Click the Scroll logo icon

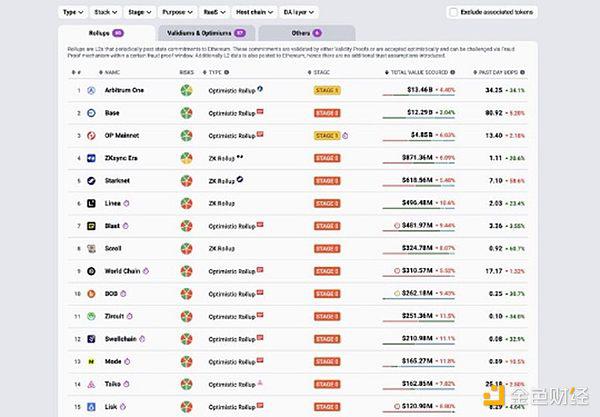pyautogui.click(x=91, y=248)
